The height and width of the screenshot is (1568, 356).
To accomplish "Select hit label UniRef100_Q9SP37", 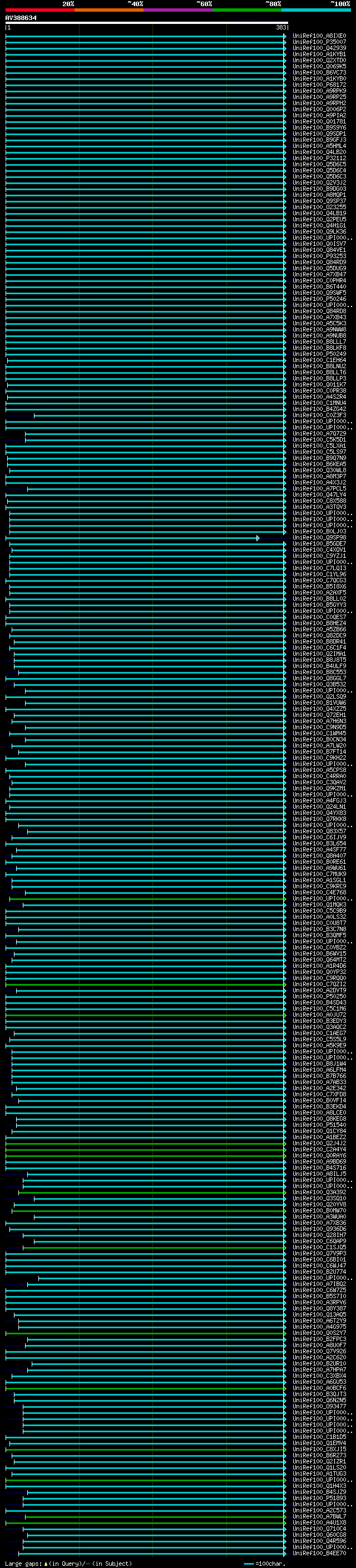I will [x=319, y=201].
